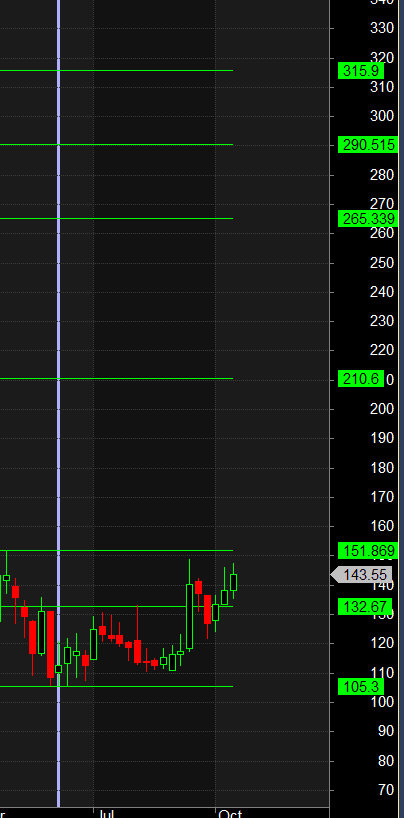This screenshot has width=404, height=818.
Task: Click the 151.869 resistance level label
Action: 368,551
